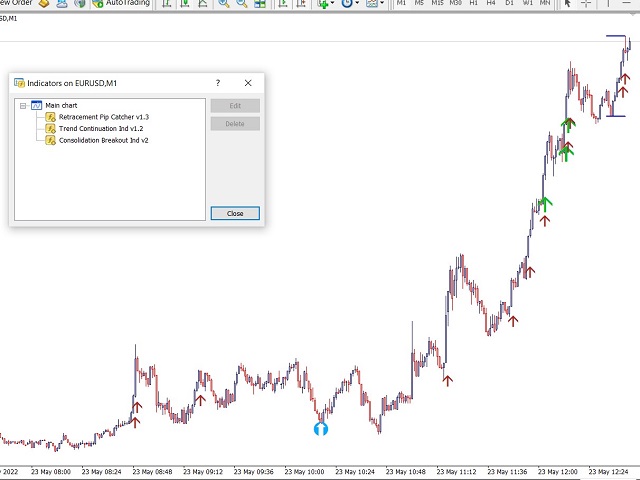Toggle the AutoTrading button
This screenshot has width=640, height=480.
click(x=121, y=3)
